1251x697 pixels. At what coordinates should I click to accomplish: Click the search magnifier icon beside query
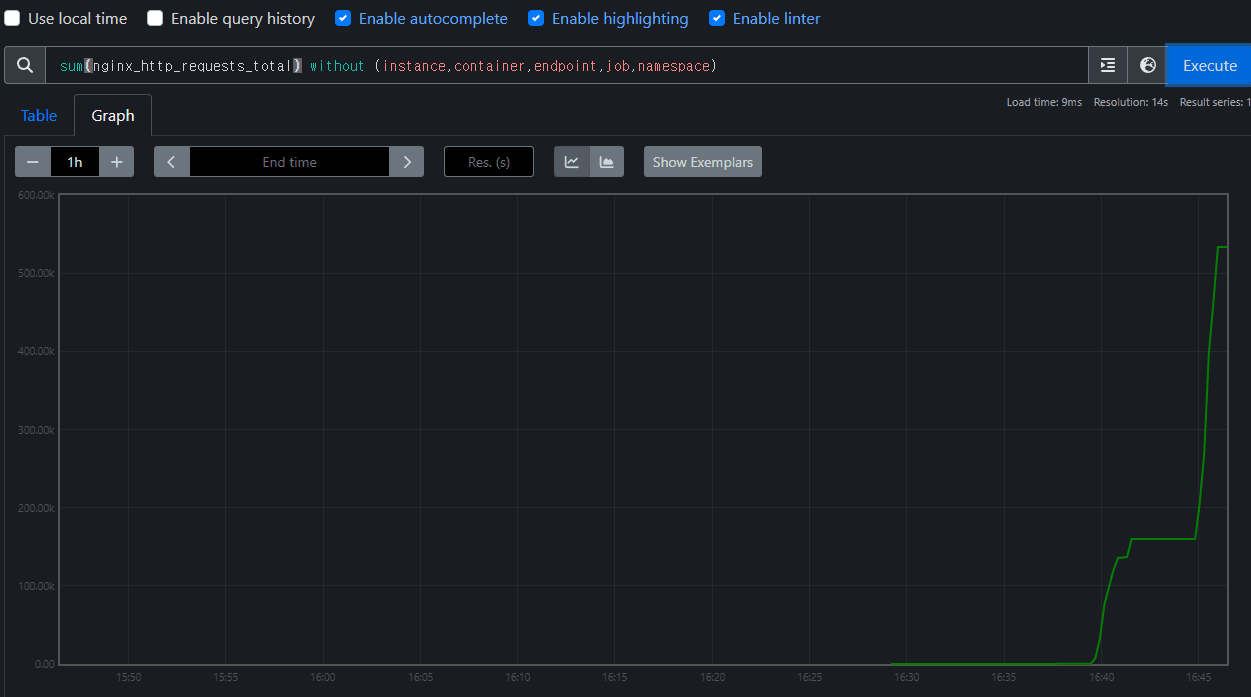click(25, 65)
